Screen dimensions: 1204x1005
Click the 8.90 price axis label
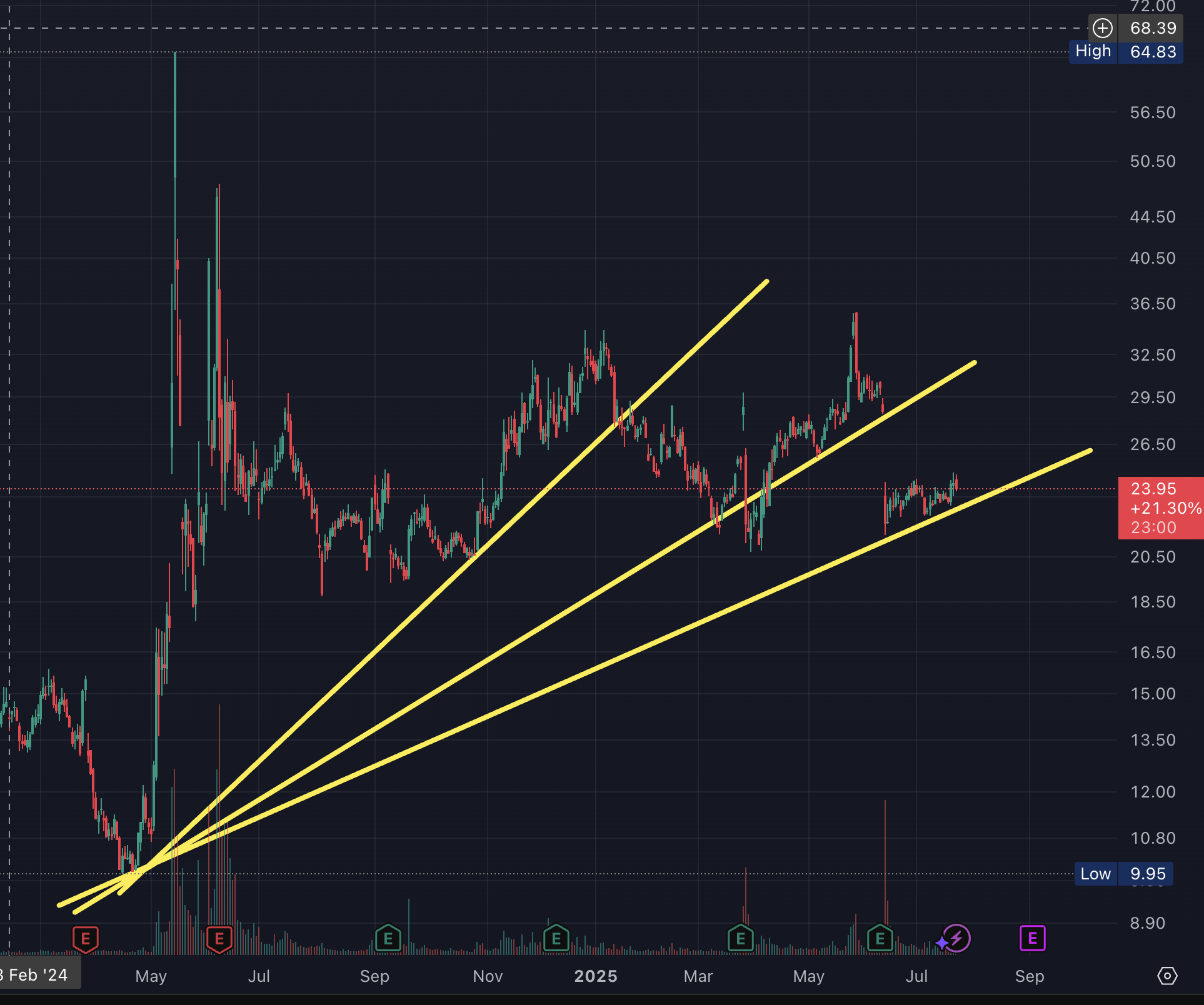click(x=1148, y=923)
